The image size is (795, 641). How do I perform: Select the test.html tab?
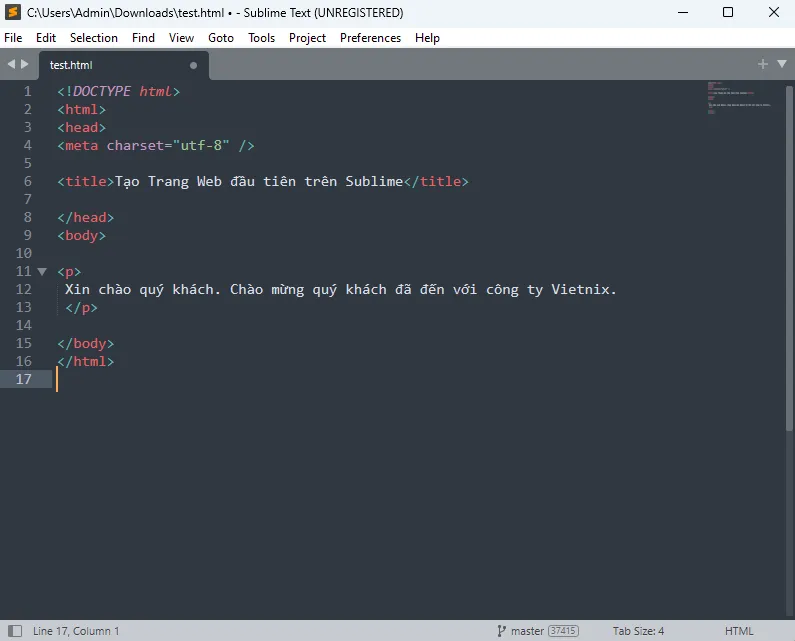click(124, 65)
